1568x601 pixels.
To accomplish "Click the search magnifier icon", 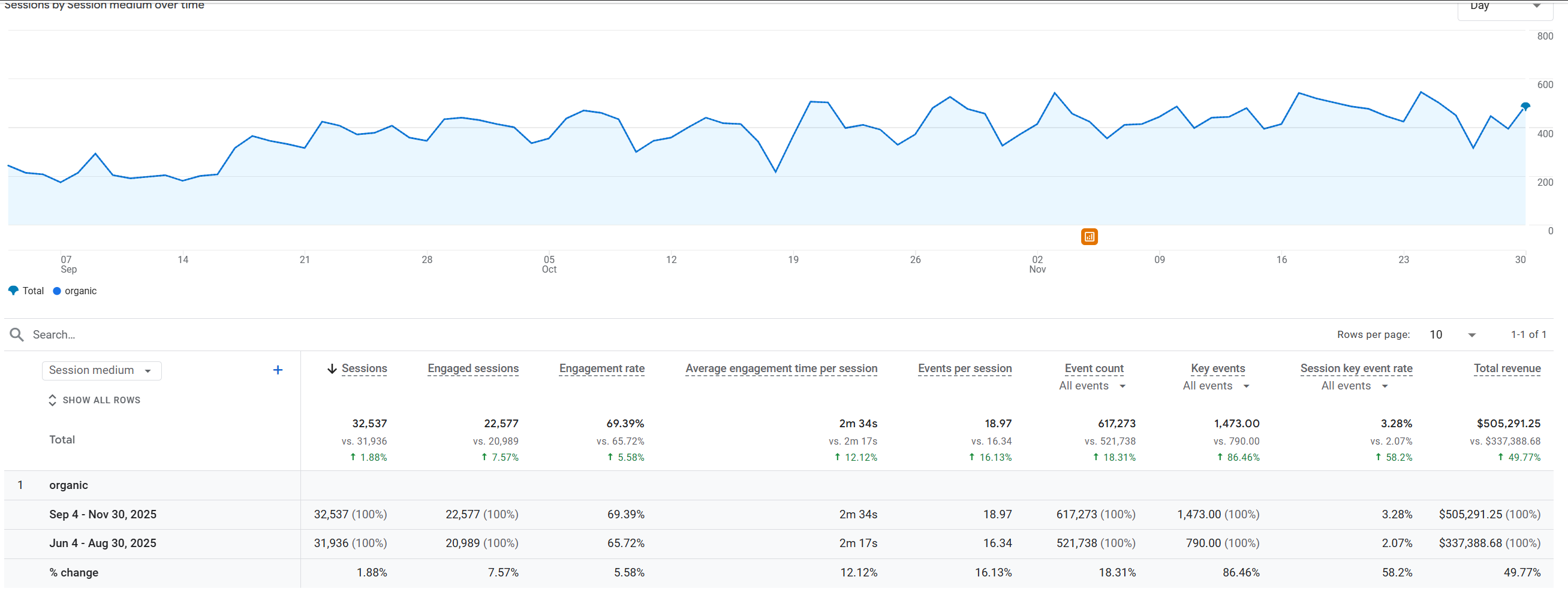I will tap(16, 334).
